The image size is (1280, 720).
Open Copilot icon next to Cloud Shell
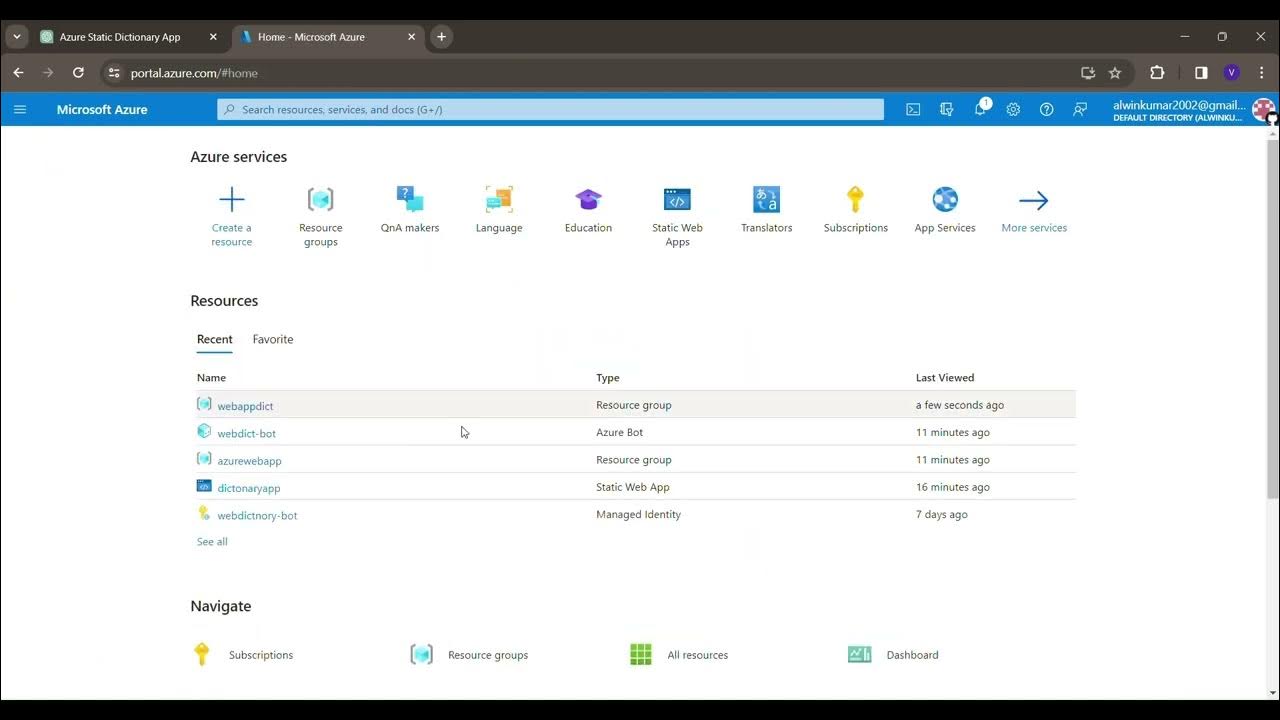click(x=946, y=109)
